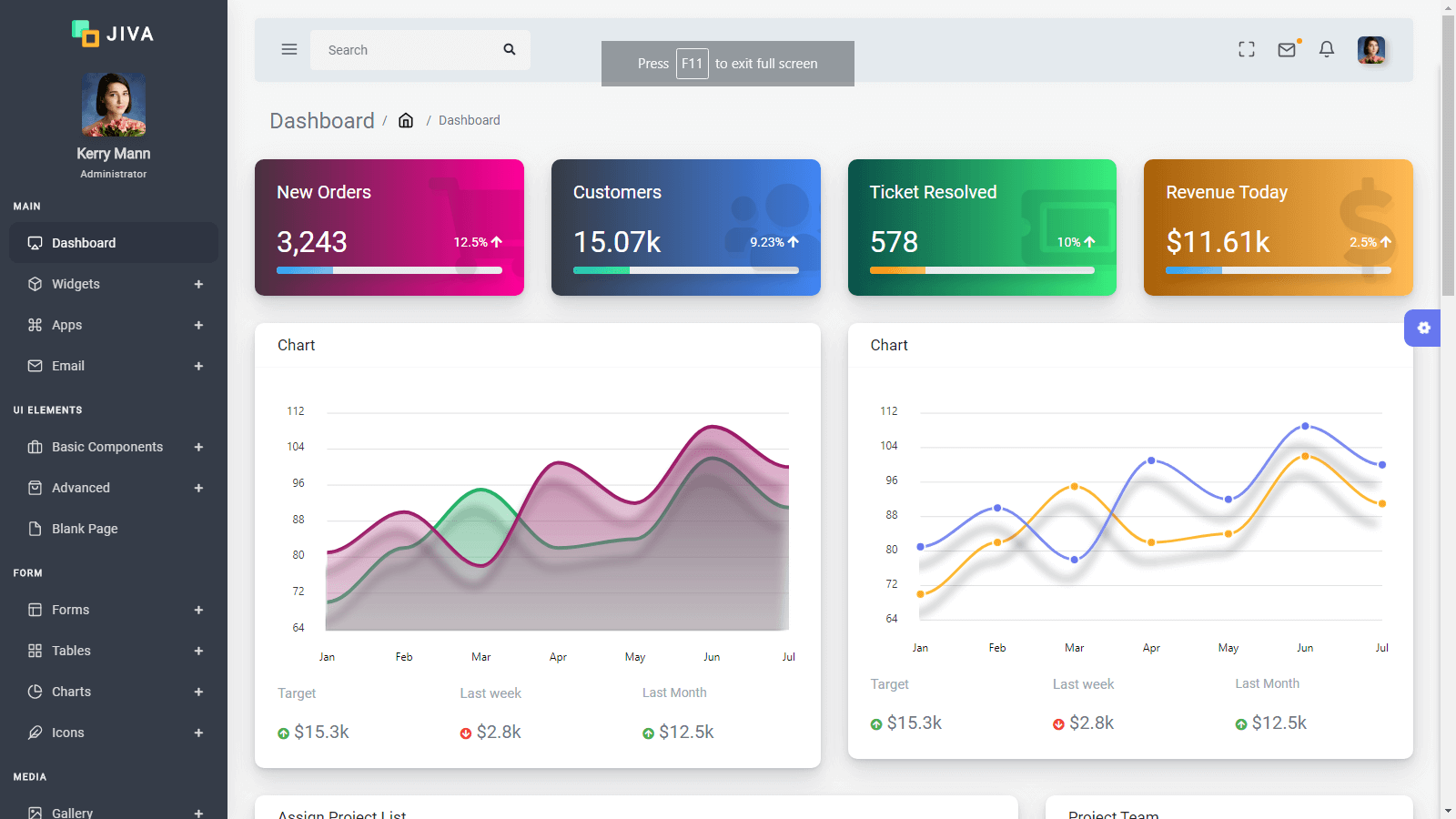Viewport: 1456px width, 819px height.
Task: Expand the Basic Components plus
Action: point(198,447)
